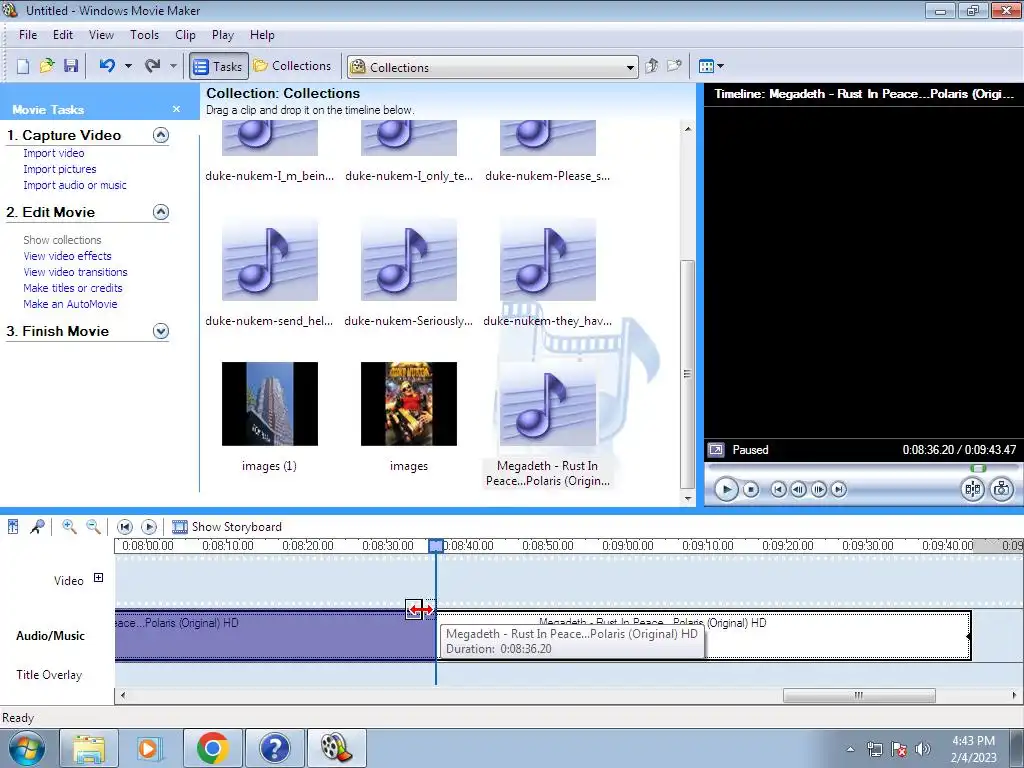Open the Collections combo box
The height and width of the screenshot is (768, 1024).
[492, 67]
